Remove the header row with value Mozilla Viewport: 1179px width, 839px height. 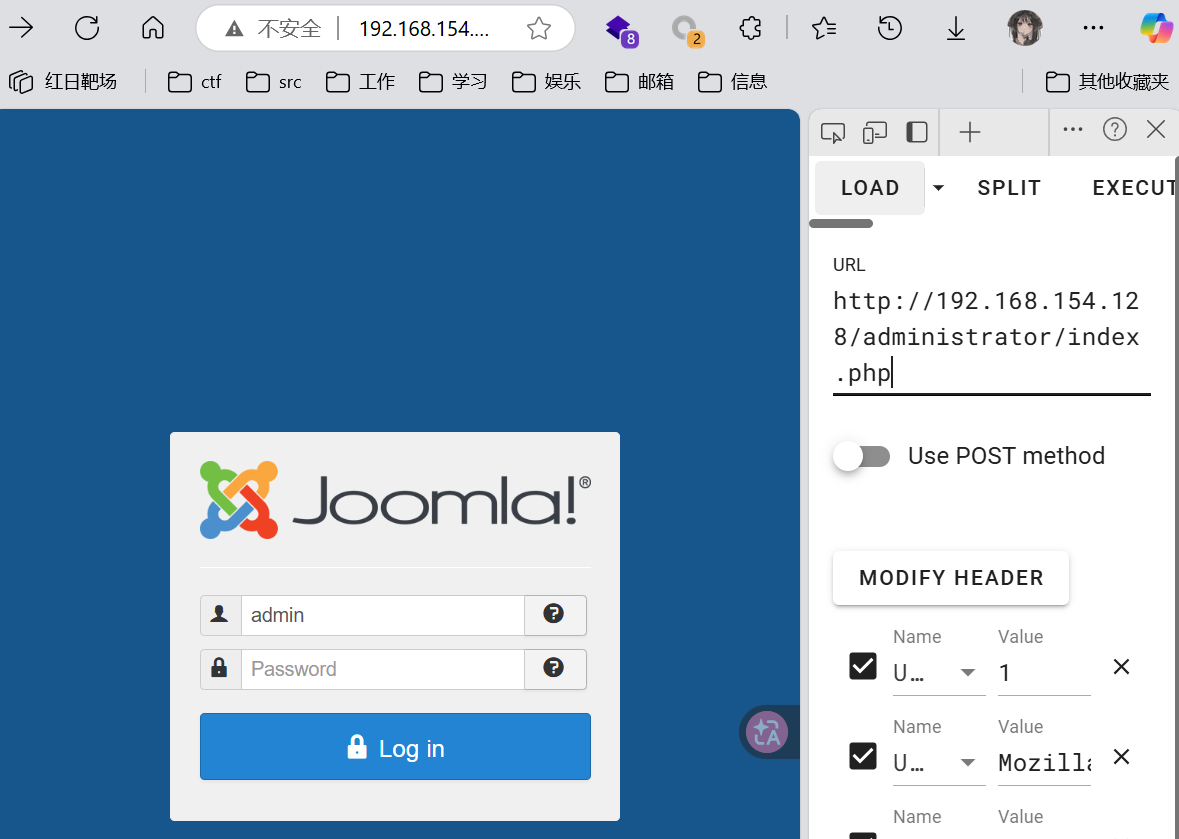(1121, 756)
